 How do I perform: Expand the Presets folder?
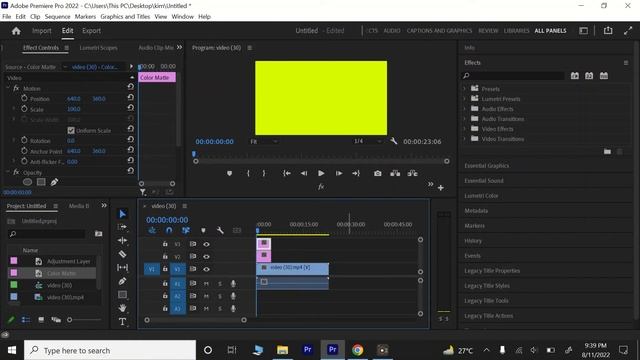point(464,88)
